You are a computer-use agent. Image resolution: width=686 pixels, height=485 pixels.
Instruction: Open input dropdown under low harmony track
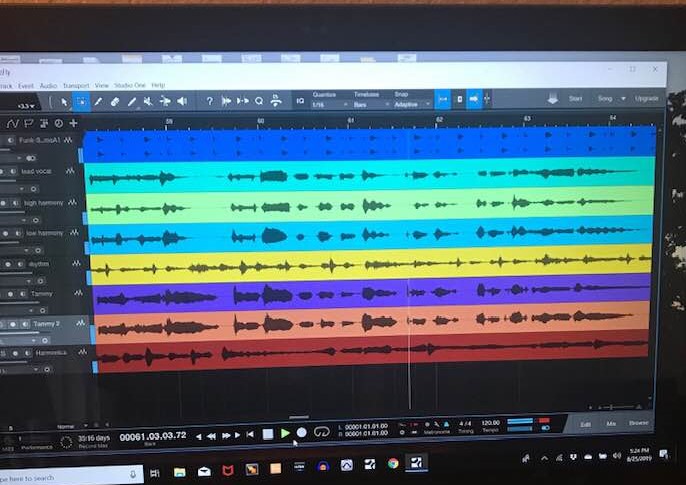(26, 251)
